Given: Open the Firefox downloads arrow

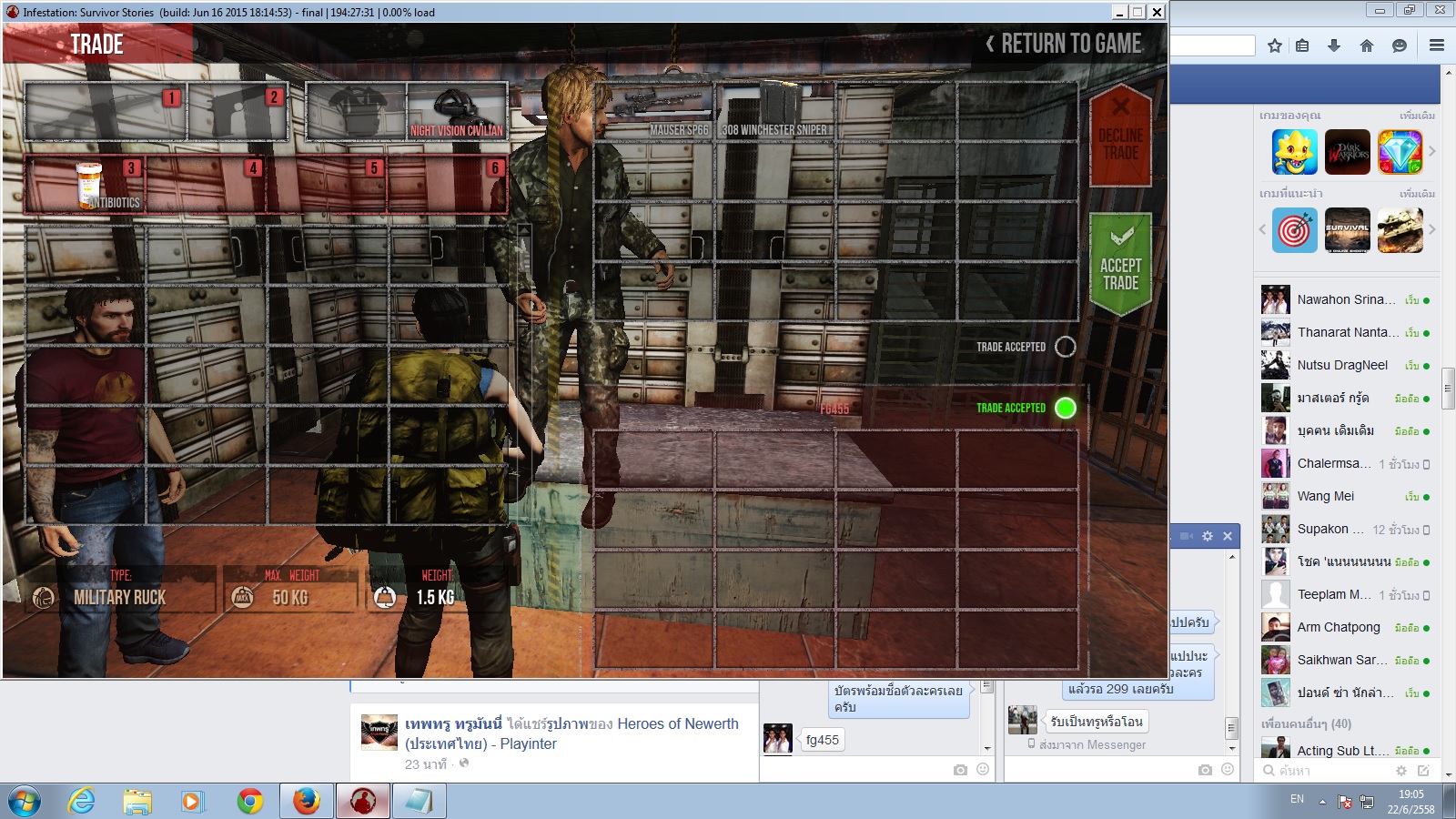Looking at the screenshot, I should click(1334, 45).
